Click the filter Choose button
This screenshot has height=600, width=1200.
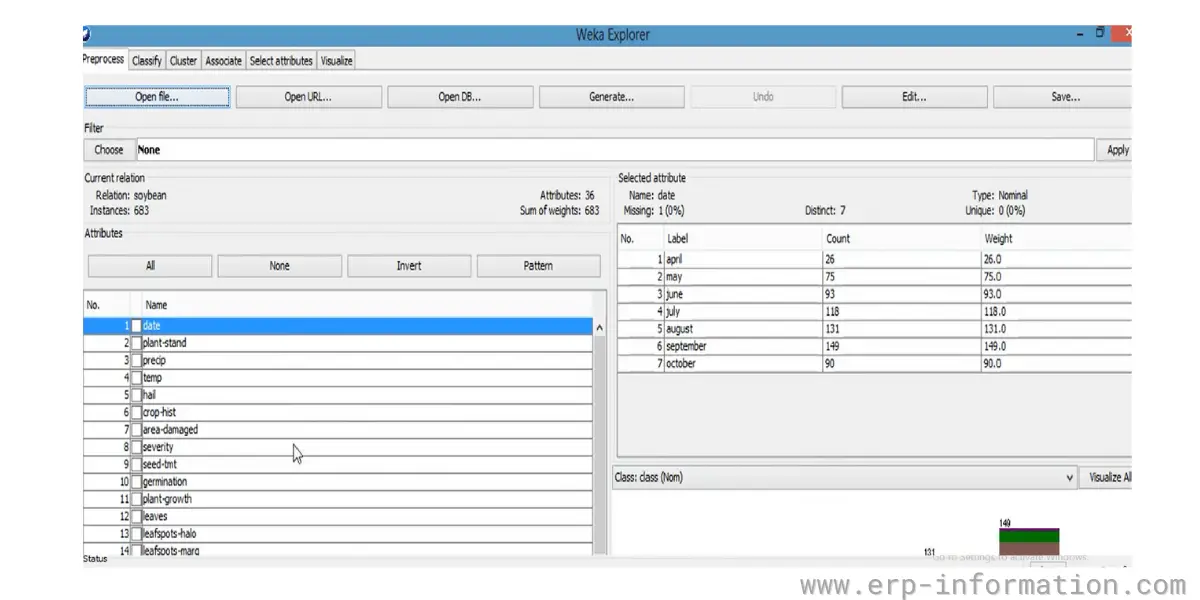[x=108, y=150]
